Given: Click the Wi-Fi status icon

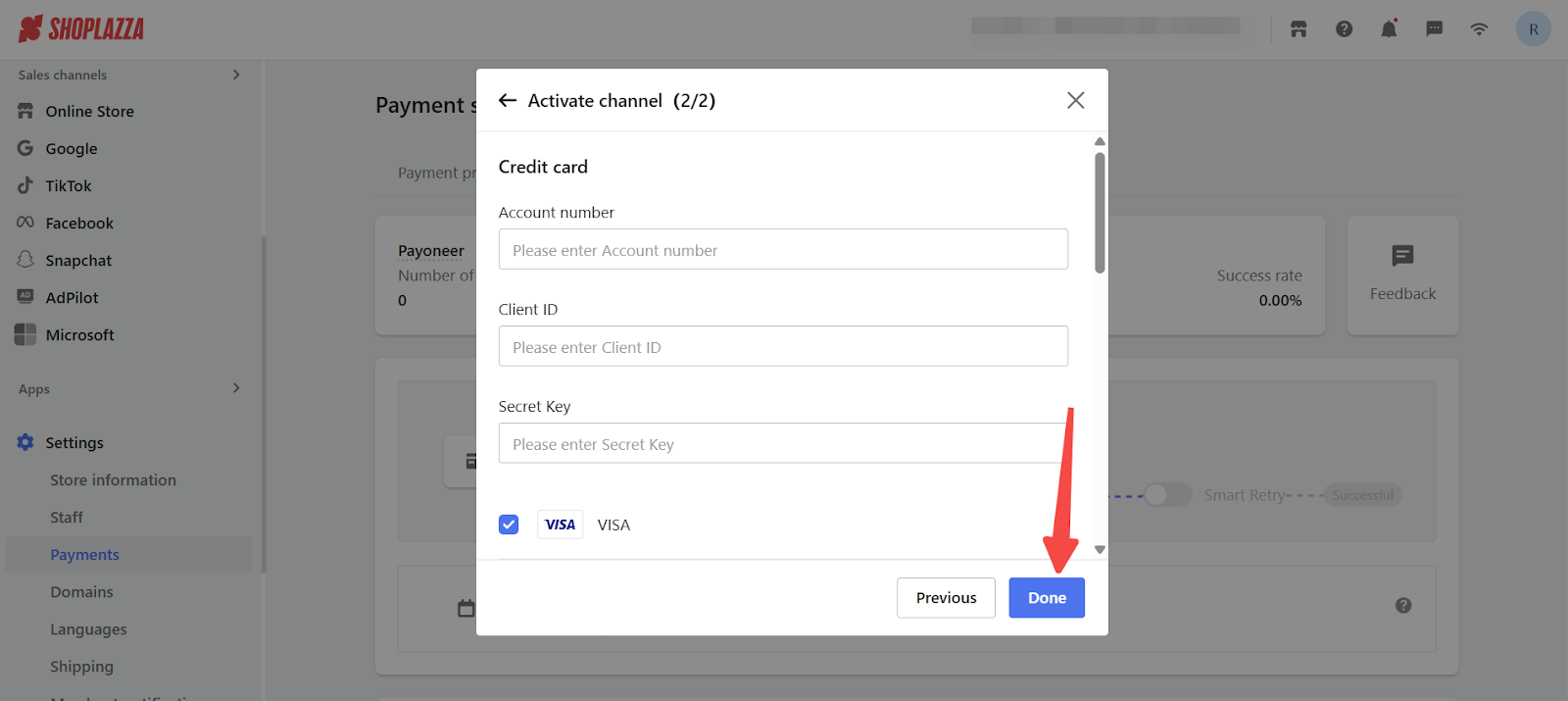Looking at the screenshot, I should (x=1480, y=29).
